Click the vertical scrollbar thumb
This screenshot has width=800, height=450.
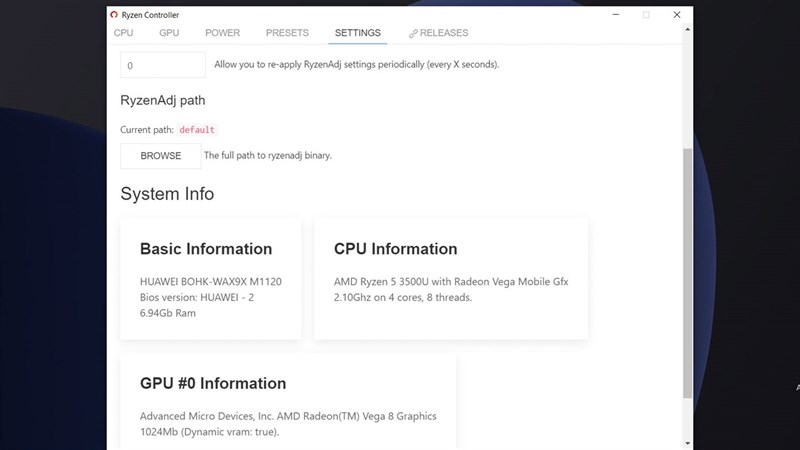(688, 273)
